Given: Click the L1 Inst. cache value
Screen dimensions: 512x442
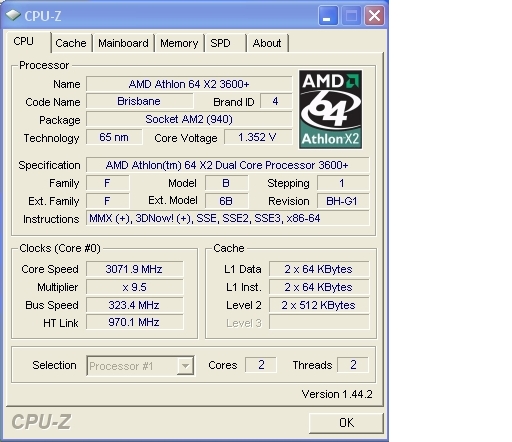Looking at the screenshot, I should (319, 287).
